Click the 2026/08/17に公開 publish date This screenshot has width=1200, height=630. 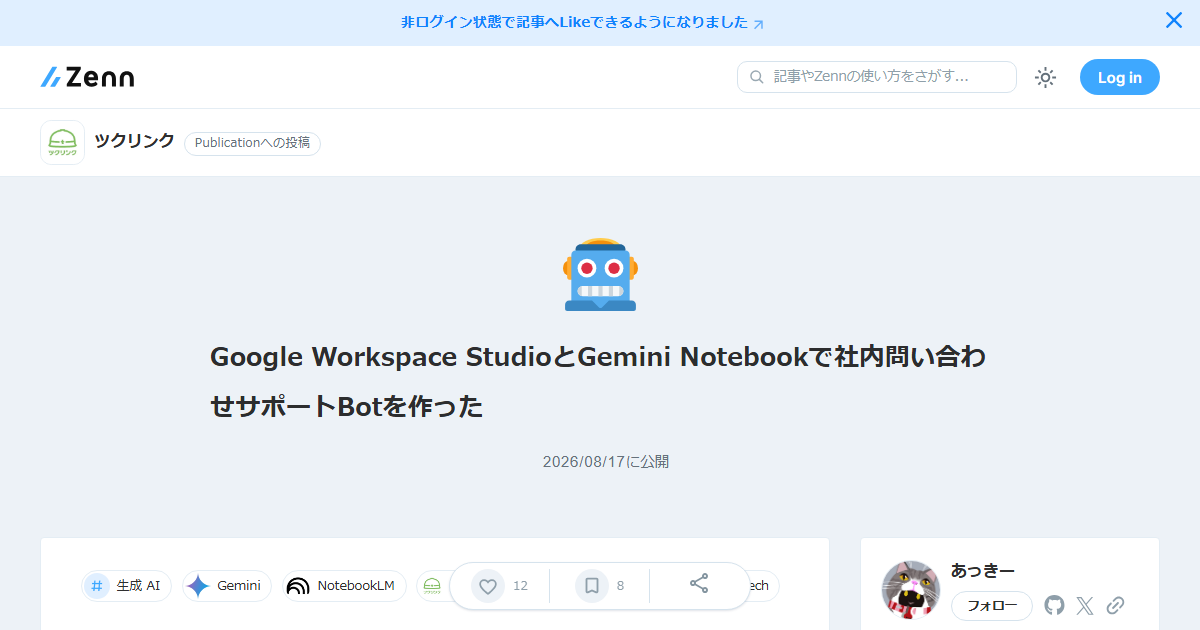coord(606,462)
